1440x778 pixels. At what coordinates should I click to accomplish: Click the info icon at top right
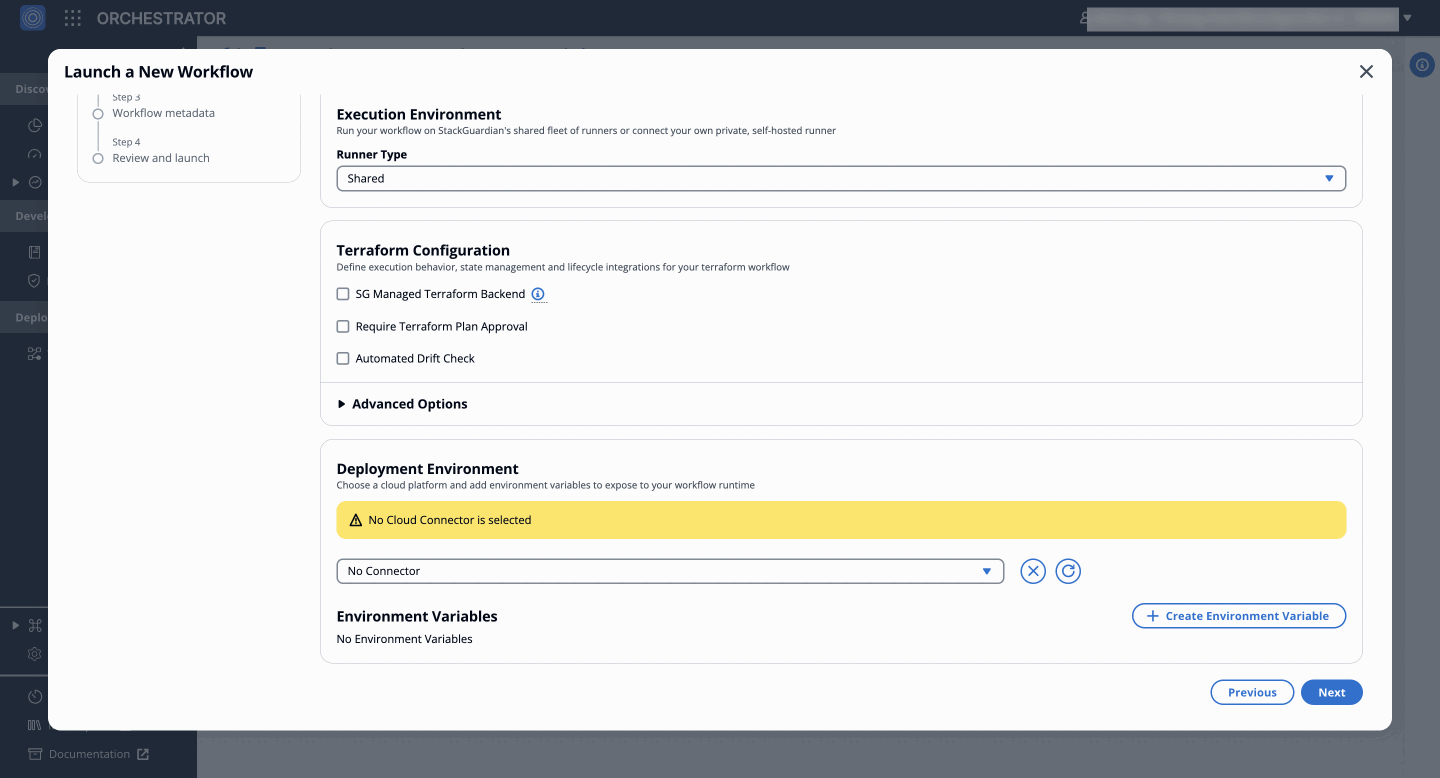point(1422,65)
